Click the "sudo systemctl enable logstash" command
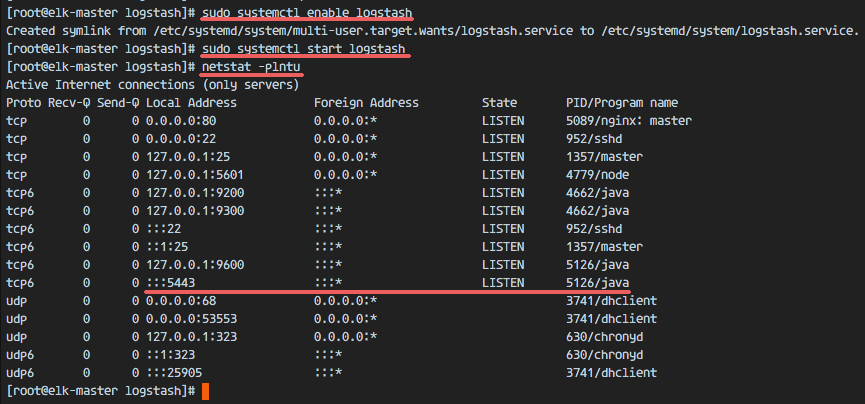Viewport: 865px width, 404px height. tap(308, 12)
